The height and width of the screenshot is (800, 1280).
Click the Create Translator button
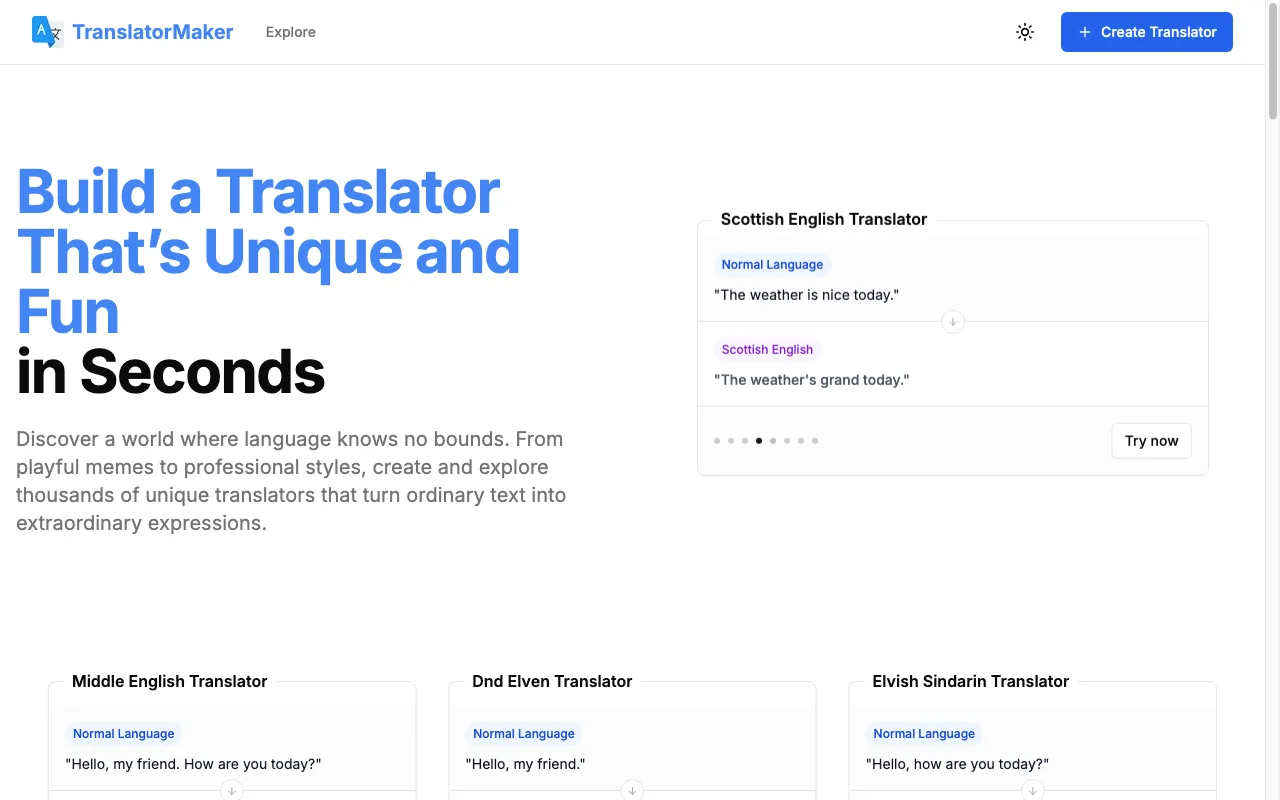1147,32
